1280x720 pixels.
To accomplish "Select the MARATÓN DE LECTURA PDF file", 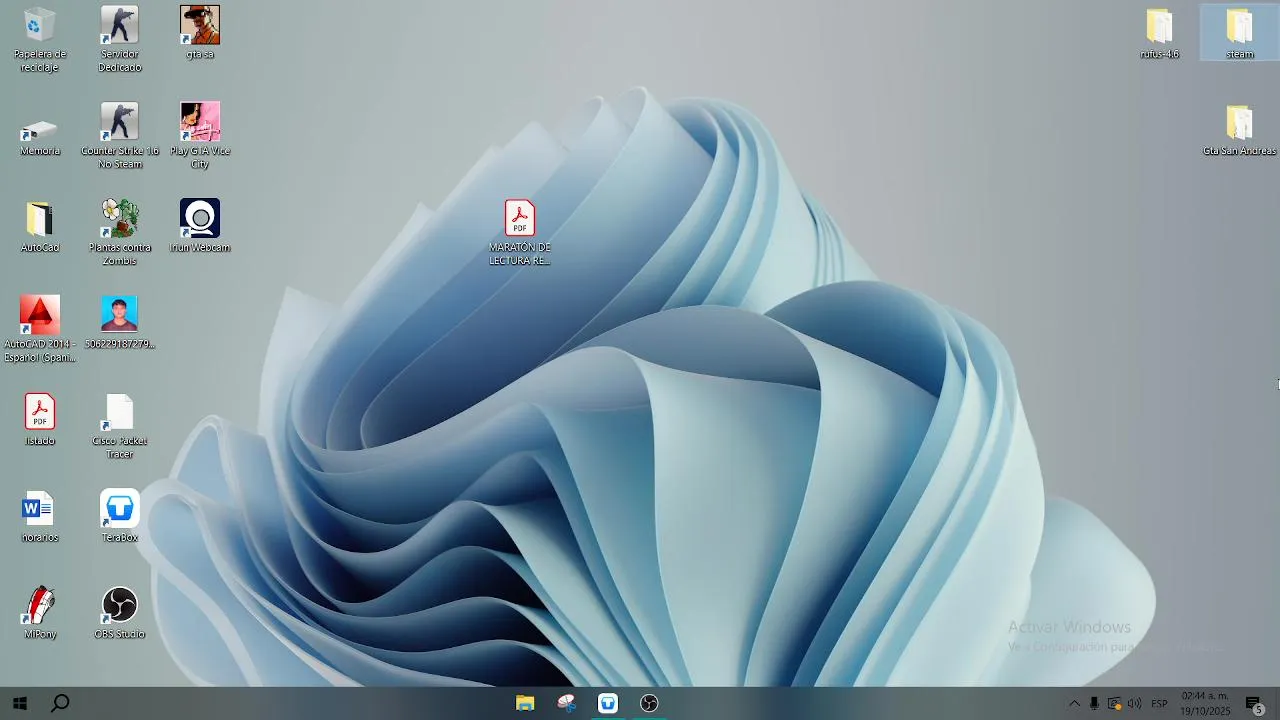I will (x=520, y=232).
